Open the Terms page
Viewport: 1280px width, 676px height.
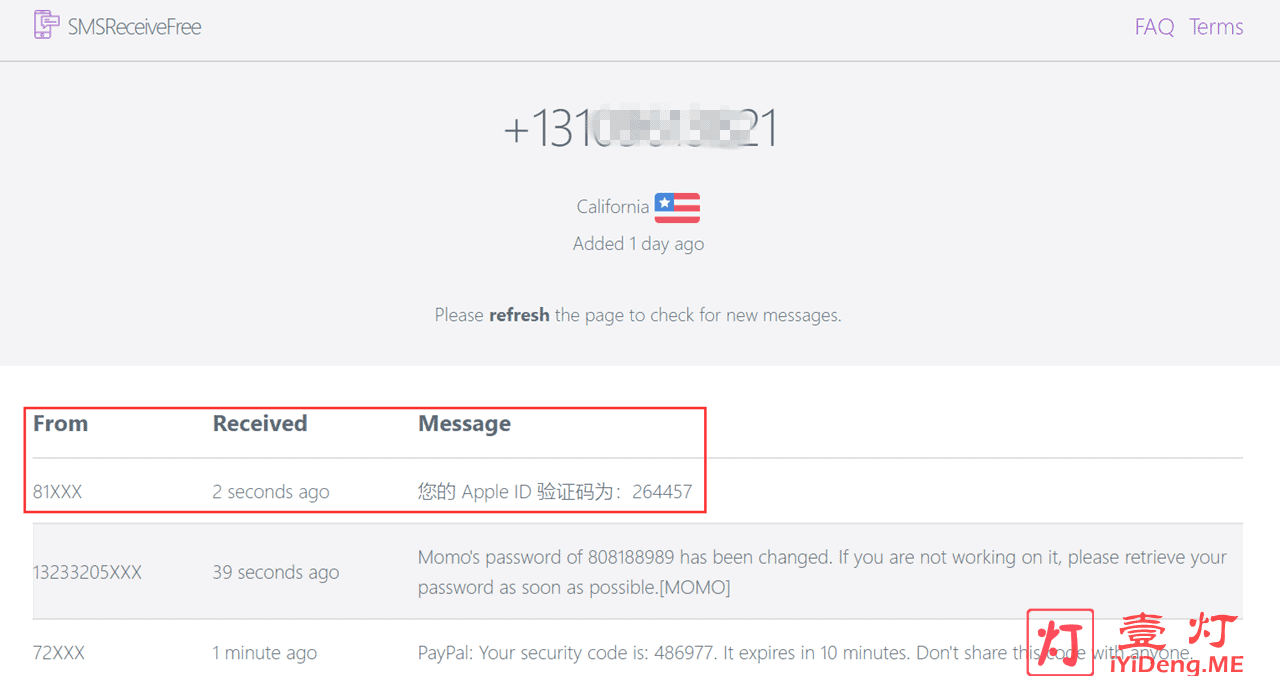point(1216,27)
